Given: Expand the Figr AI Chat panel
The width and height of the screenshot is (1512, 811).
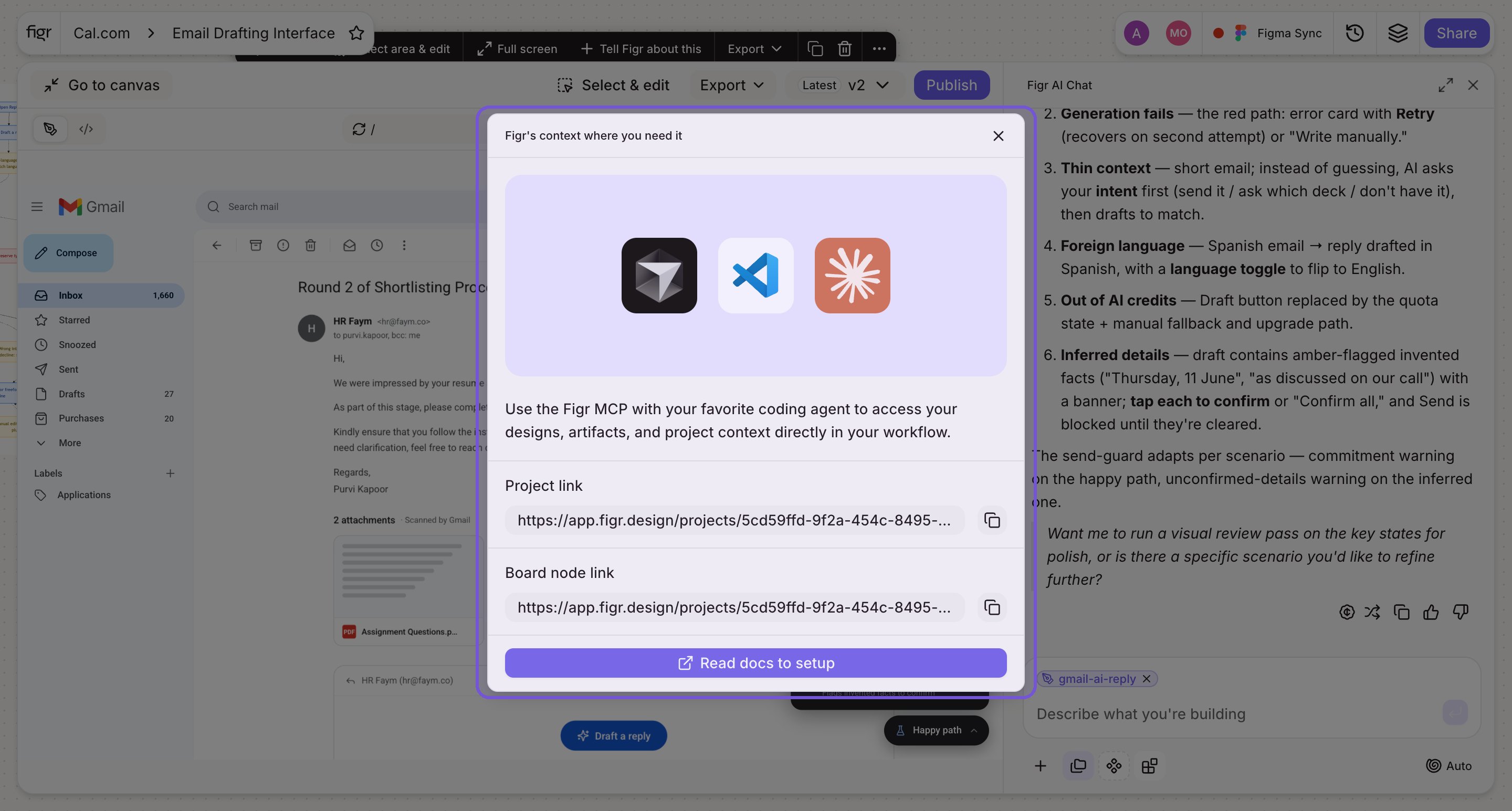Looking at the screenshot, I should pyautogui.click(x=1446, y=85).
